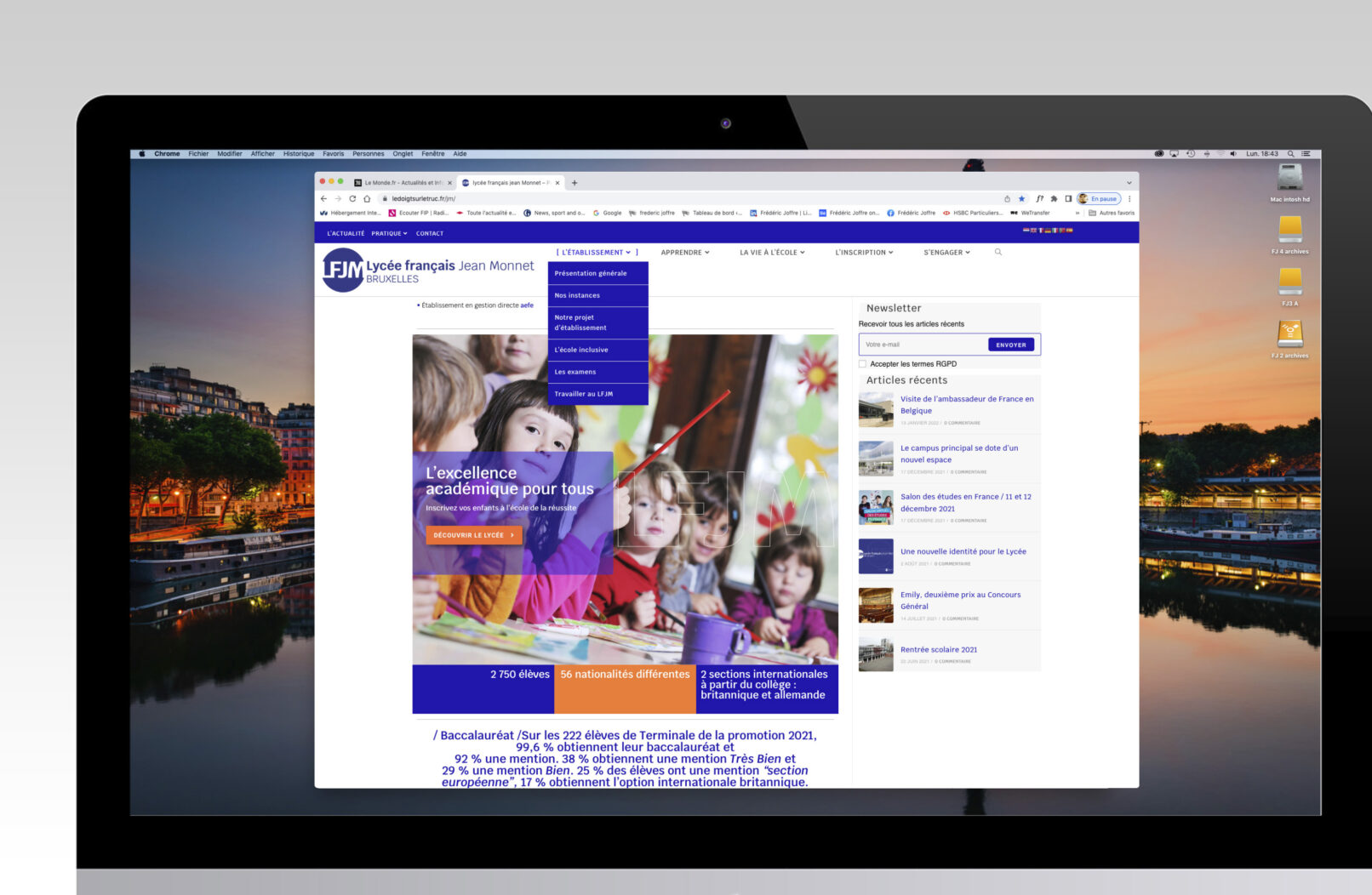
Task: Expand the APPRENDRE dropdown menu
Action: pyautogui.click(x=684, y=253)
